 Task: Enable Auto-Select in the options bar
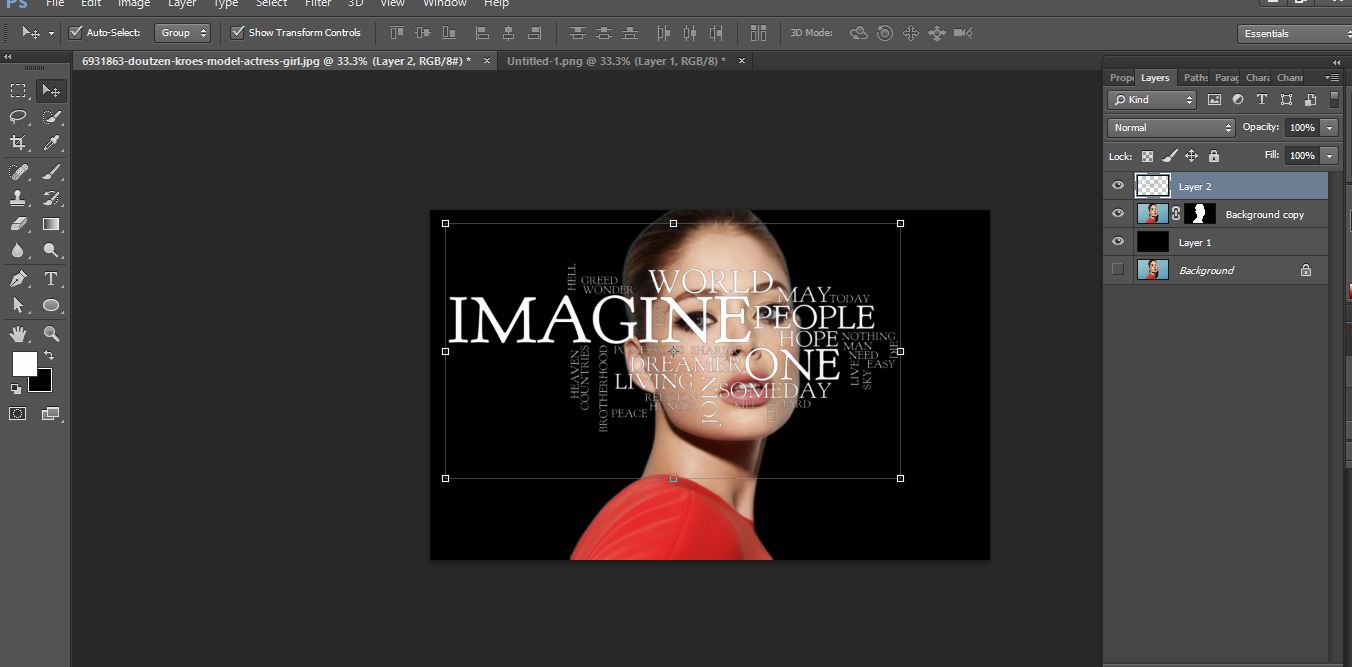coord(75,32)
